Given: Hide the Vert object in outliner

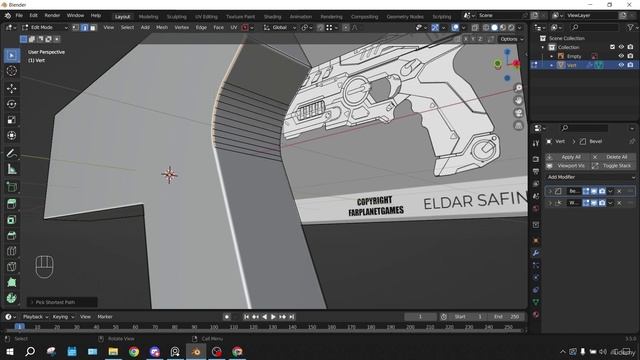Looking at the screenshot, I should pos(621,65).
